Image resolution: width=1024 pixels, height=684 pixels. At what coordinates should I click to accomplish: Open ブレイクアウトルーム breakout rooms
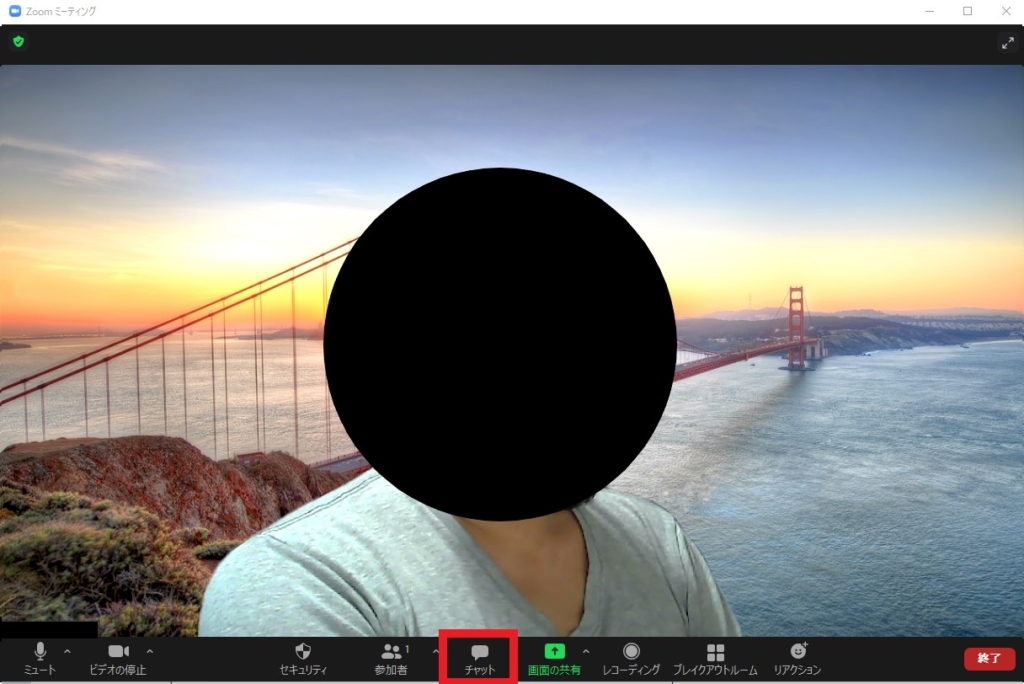point(715,659)
